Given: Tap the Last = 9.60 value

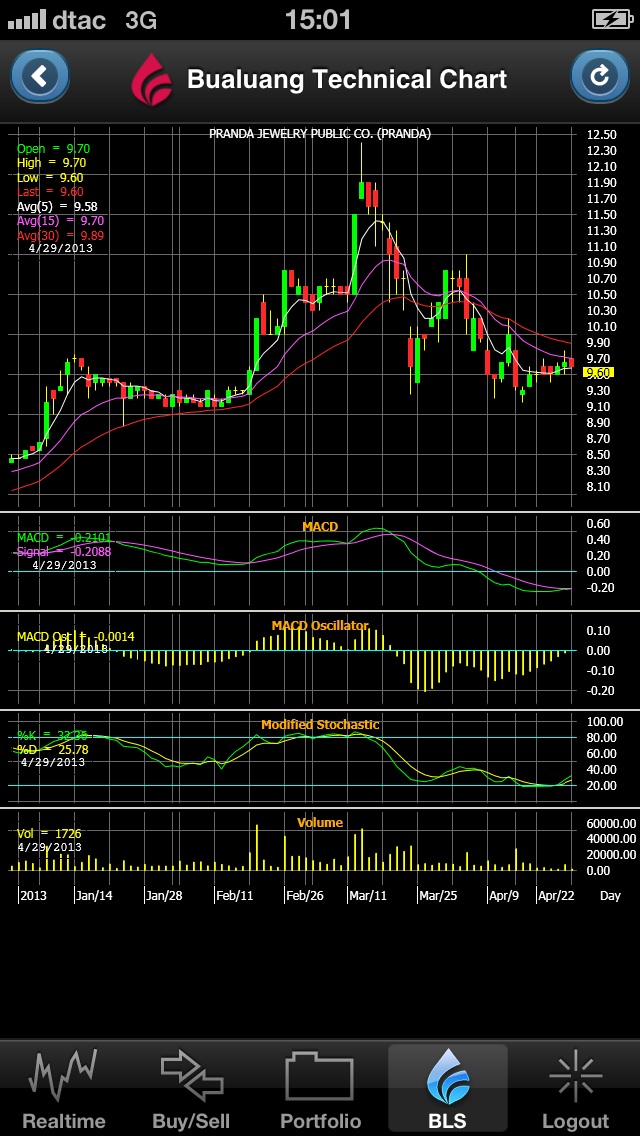Looking at the screenshot, I should pos(50,191).
